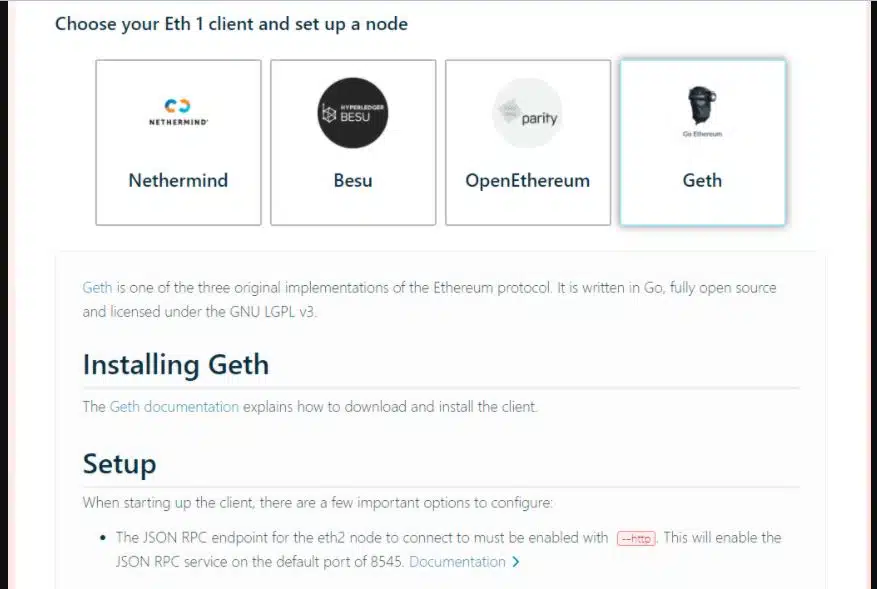877x589 pixels.
Task: Click the Nethermind orange-blue logo icon
Action: (x=178, y=106)
